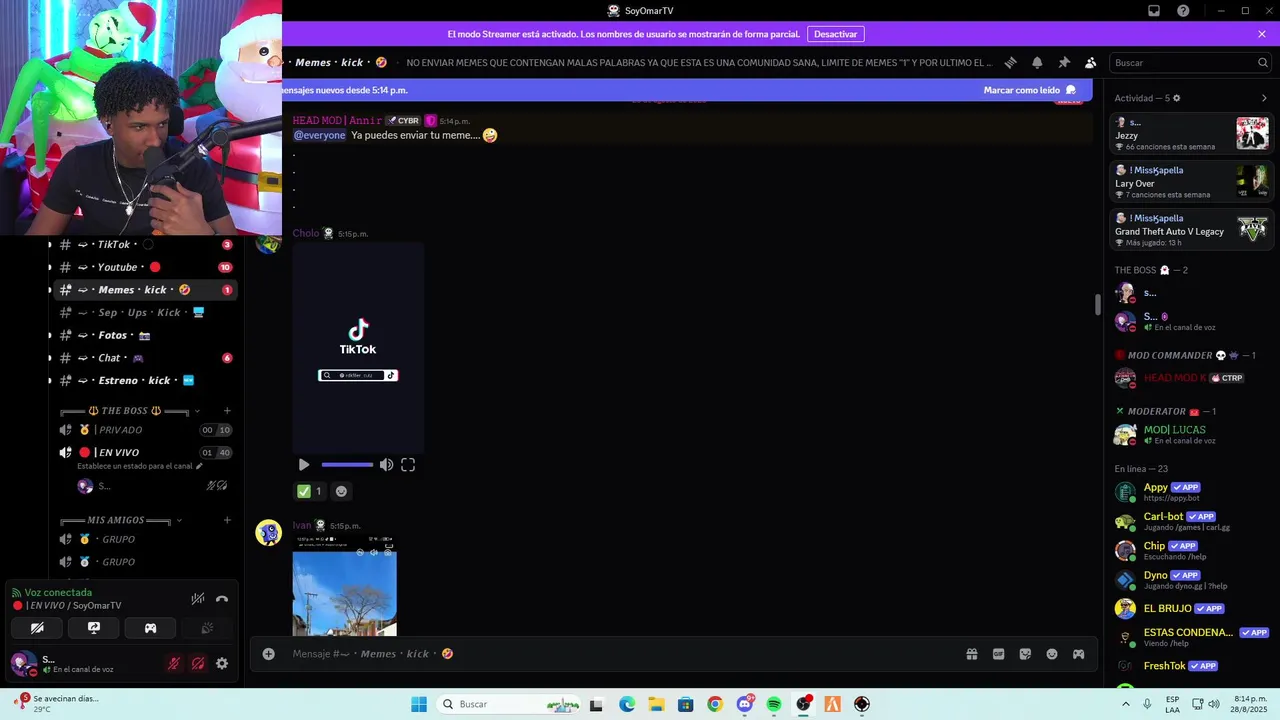The height and width of the screenshot is (720, 1280).
Task: Open Google Chrome from the taskbar
Action: pyautogui.click(x=715, y=704)
